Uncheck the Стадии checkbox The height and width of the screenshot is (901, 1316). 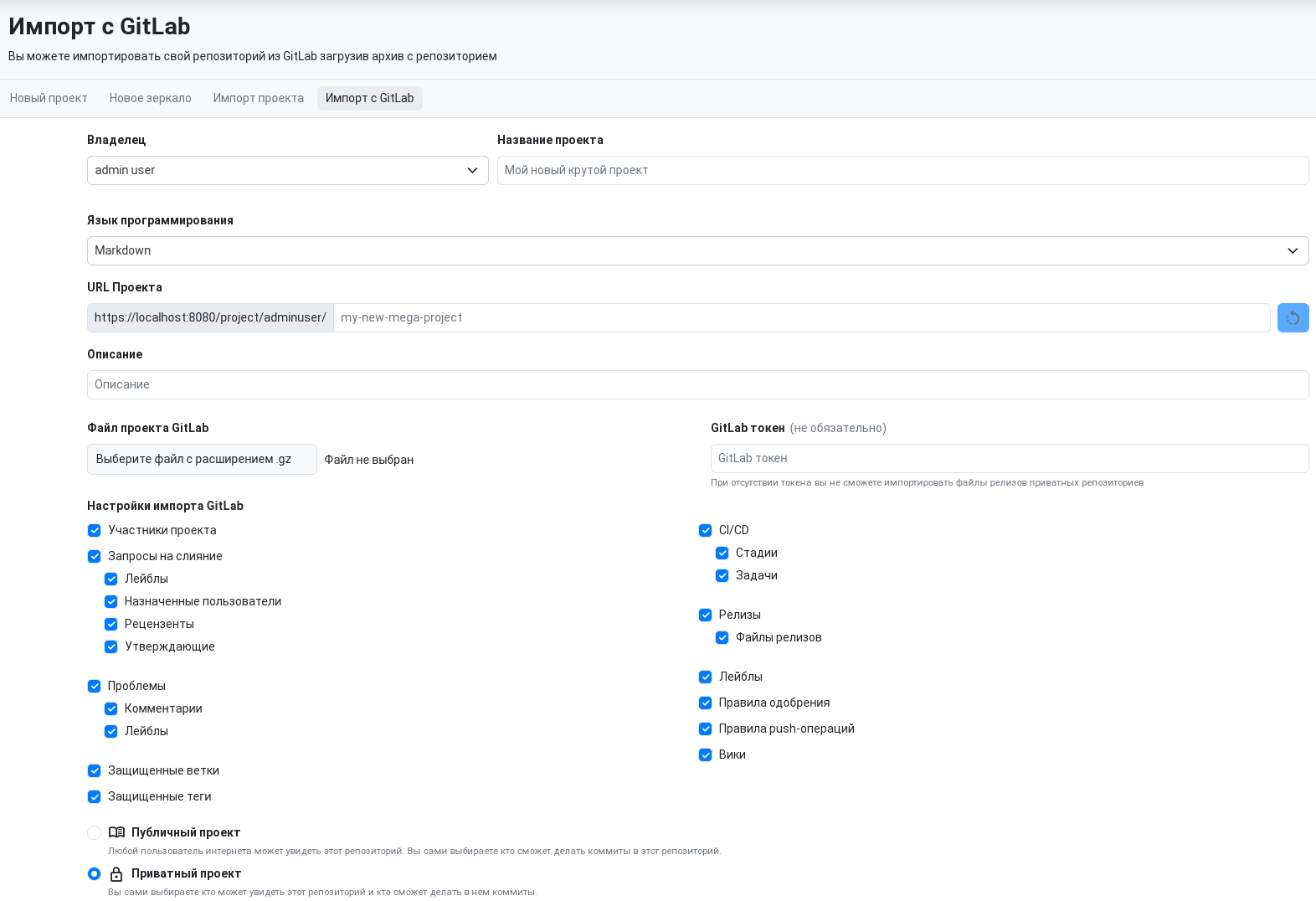722,553
